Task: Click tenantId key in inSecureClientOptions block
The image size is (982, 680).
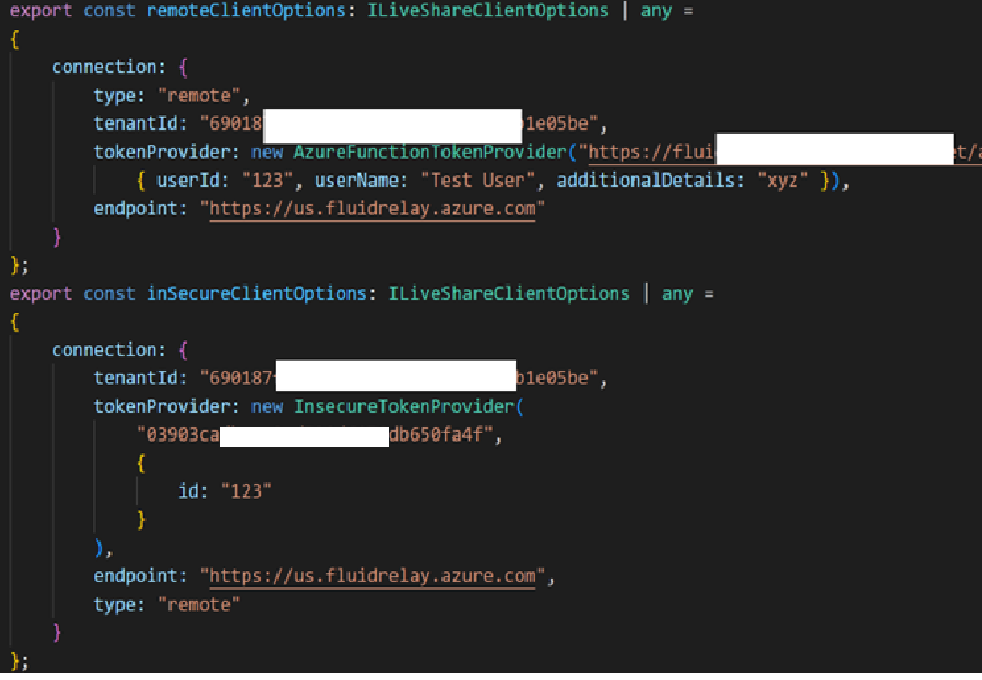Action: 135,378
